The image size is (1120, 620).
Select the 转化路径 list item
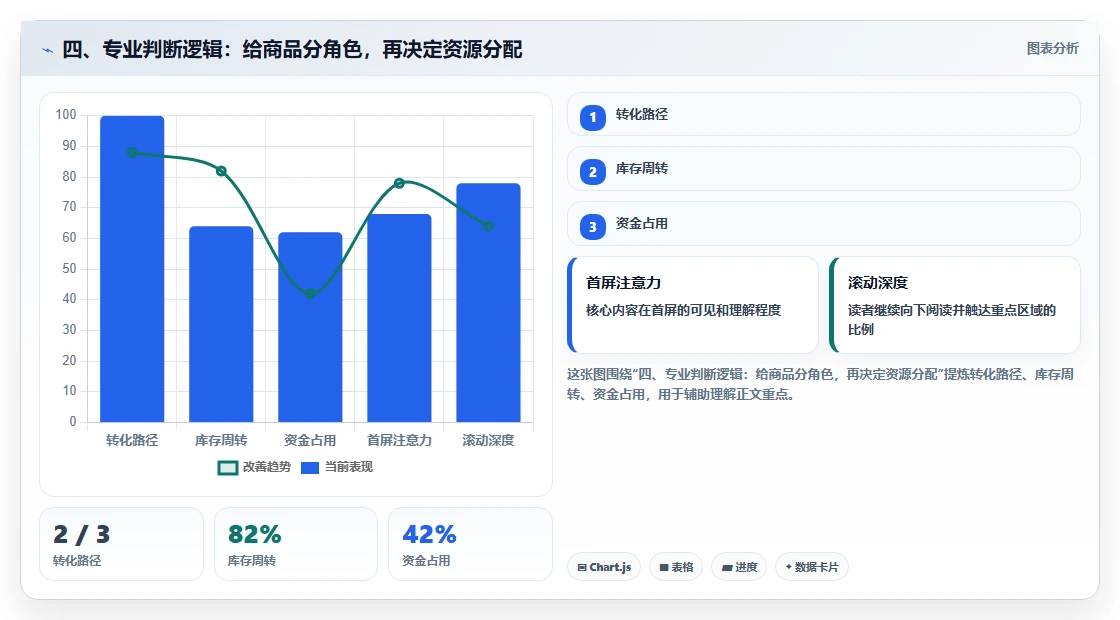pos(824,114)
